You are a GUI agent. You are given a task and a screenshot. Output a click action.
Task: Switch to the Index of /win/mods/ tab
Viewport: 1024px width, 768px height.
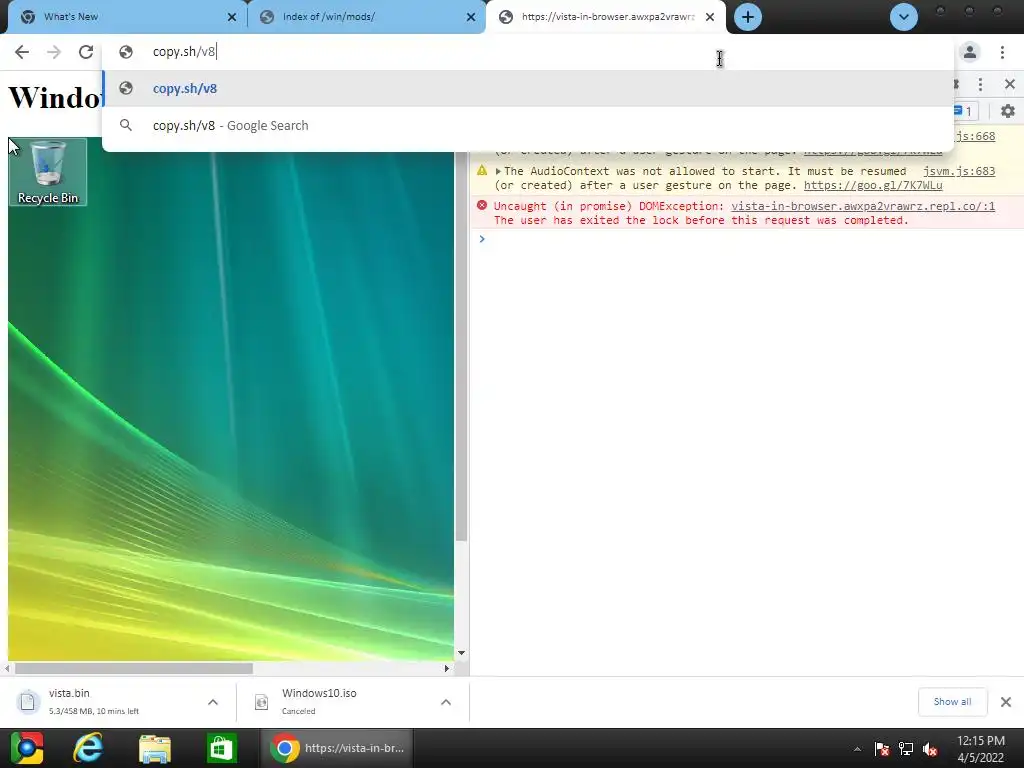[x=366, y=17]
